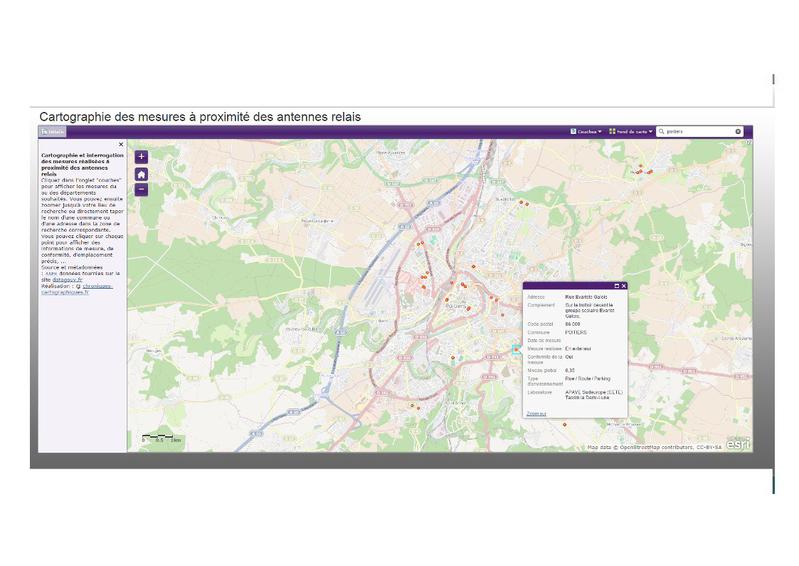The image size is (799, 566).
Task: Open the Fond de carte basemap dropdown
Action: pos(631,131)
